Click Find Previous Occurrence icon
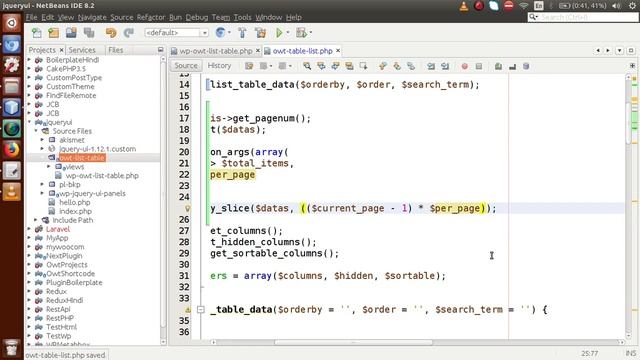640x360 pixels. pos(321,66)
